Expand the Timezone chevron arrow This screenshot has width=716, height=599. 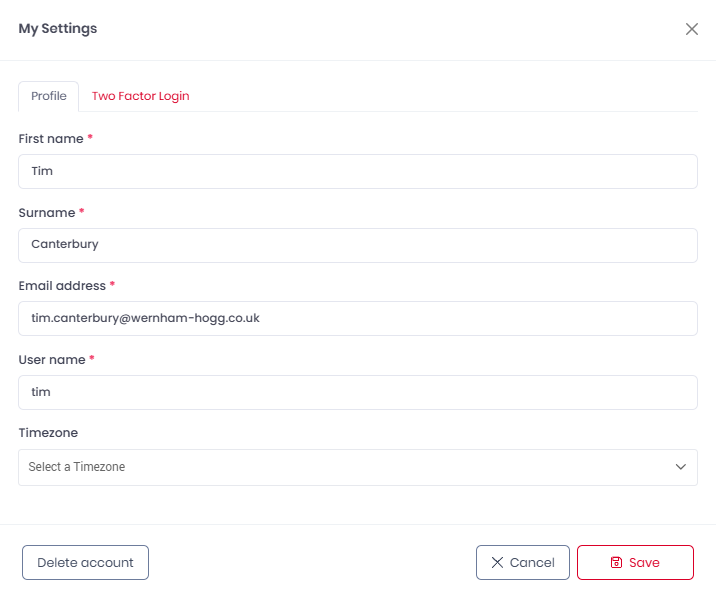click(x=681, y=467)
